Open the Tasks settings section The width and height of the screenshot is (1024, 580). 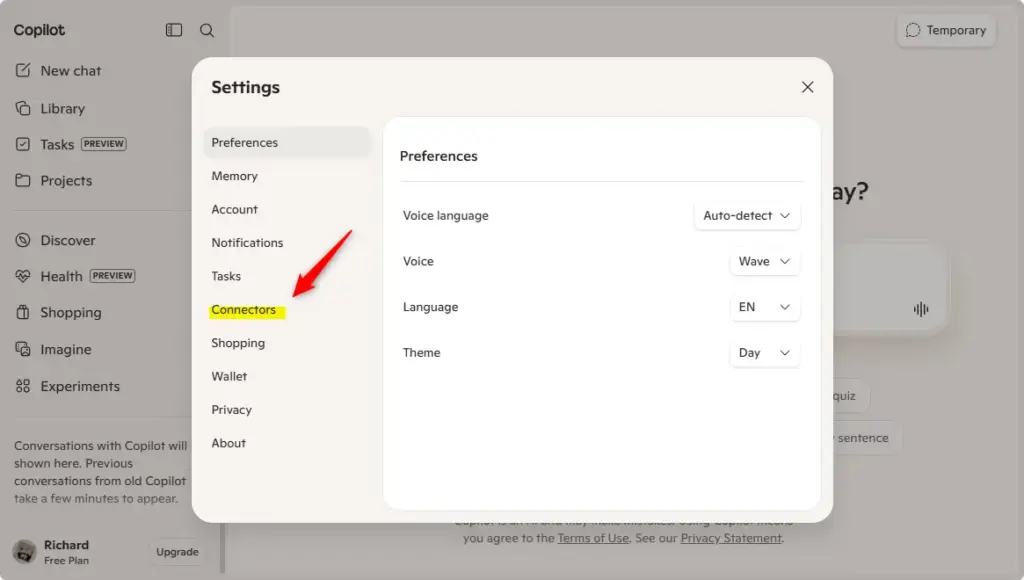(x=226, y=276)
